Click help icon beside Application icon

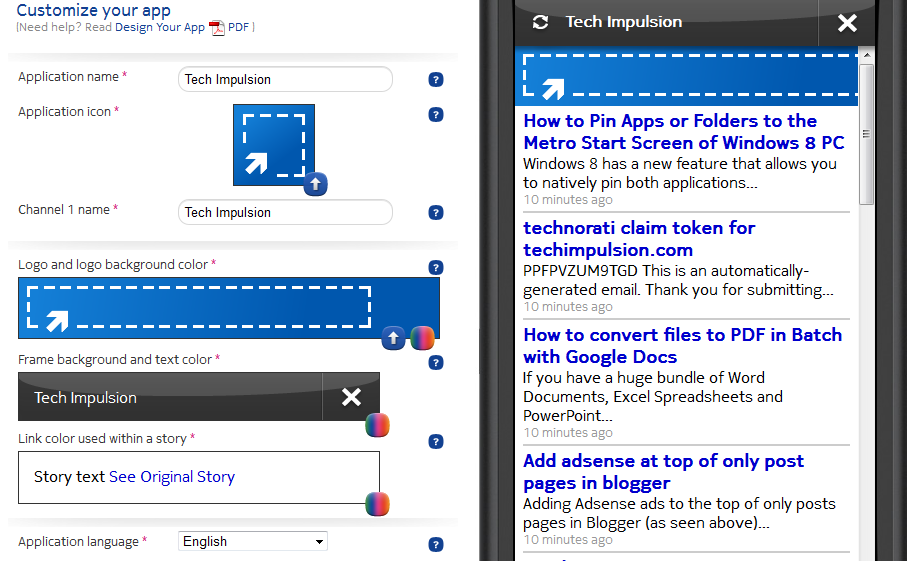coord(436,115)
